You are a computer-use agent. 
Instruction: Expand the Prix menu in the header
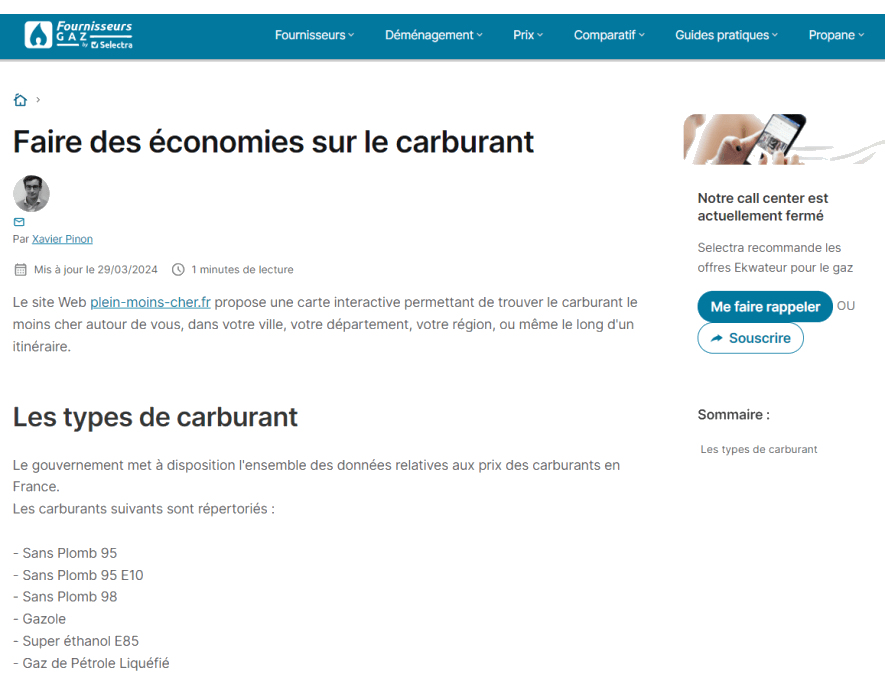pyautogui.click(x=528, y=35)
